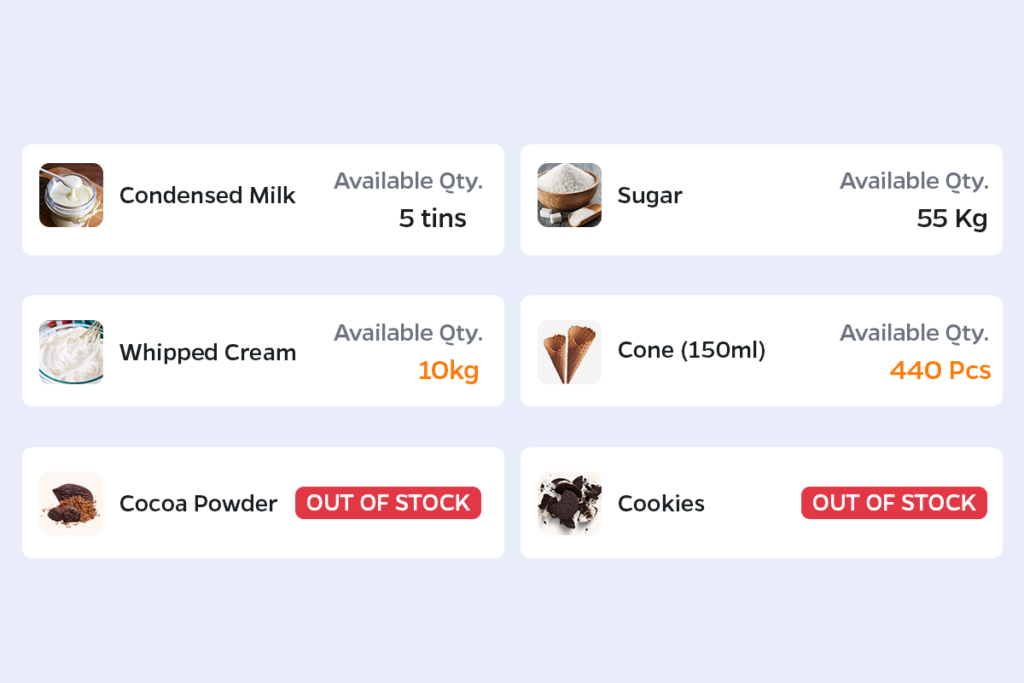The height and width of the screenshot is (683, 1024).
Task: Click the Whipped Cream product image
Action: [x=71, y=352]
